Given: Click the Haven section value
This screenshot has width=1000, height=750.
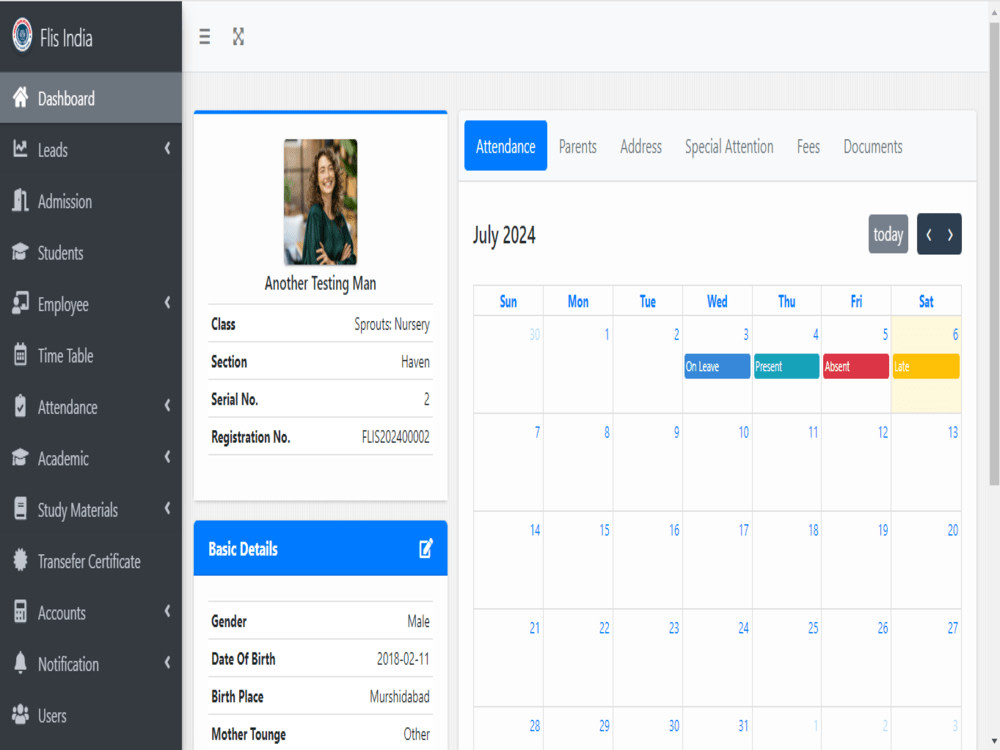Looking at the screenshot, I should pos(415,362).
